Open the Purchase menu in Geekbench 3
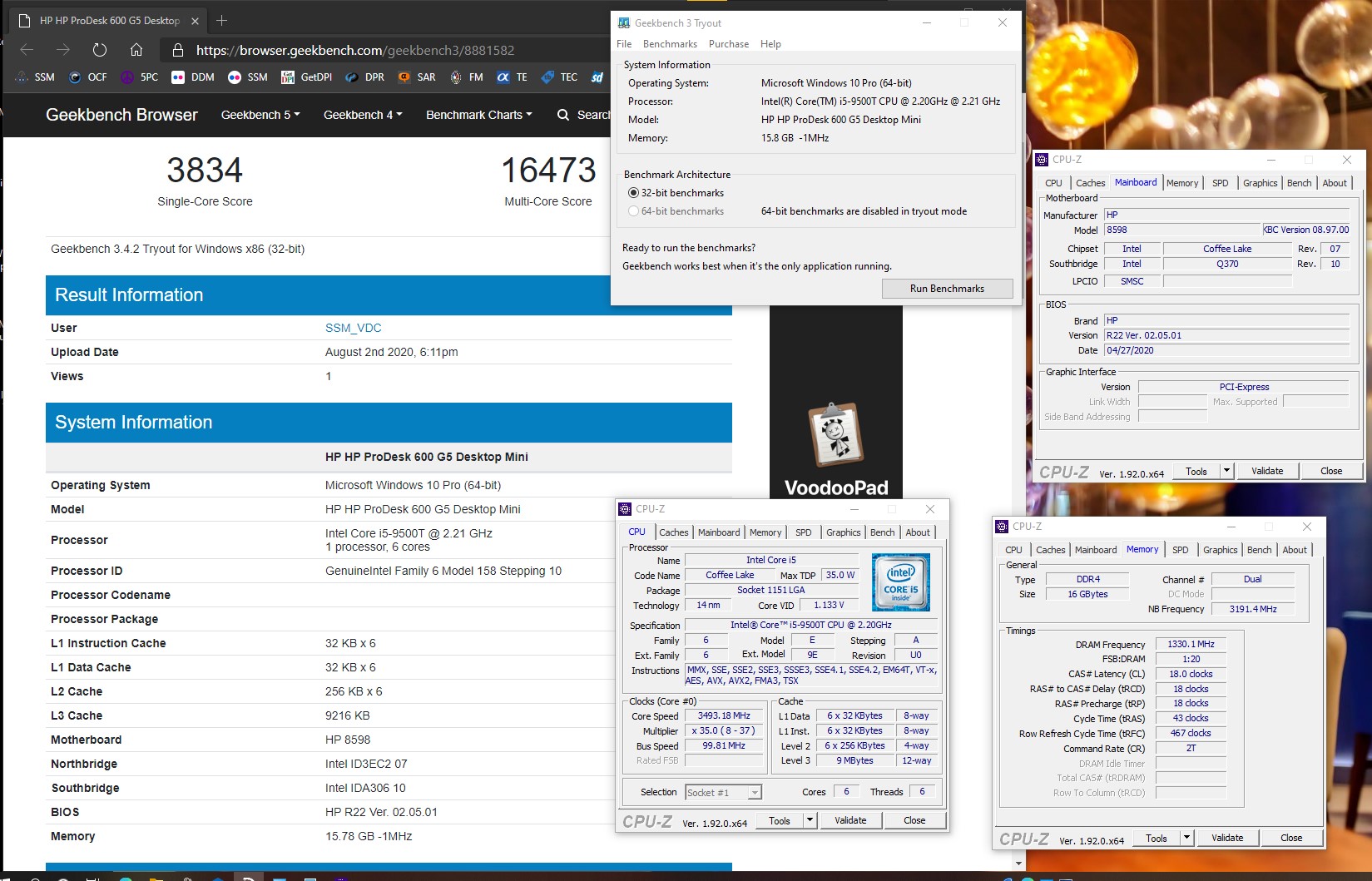Viewport: 1372px width, 881px height. [x=729, y=44]
